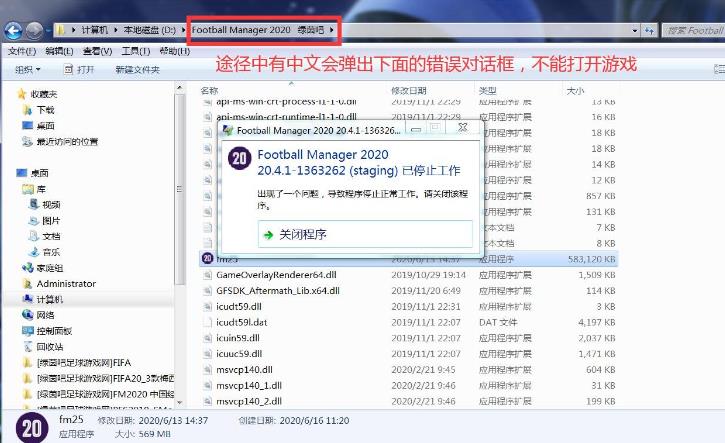Click the 修改日期 value in details pane

pos(173,420)
